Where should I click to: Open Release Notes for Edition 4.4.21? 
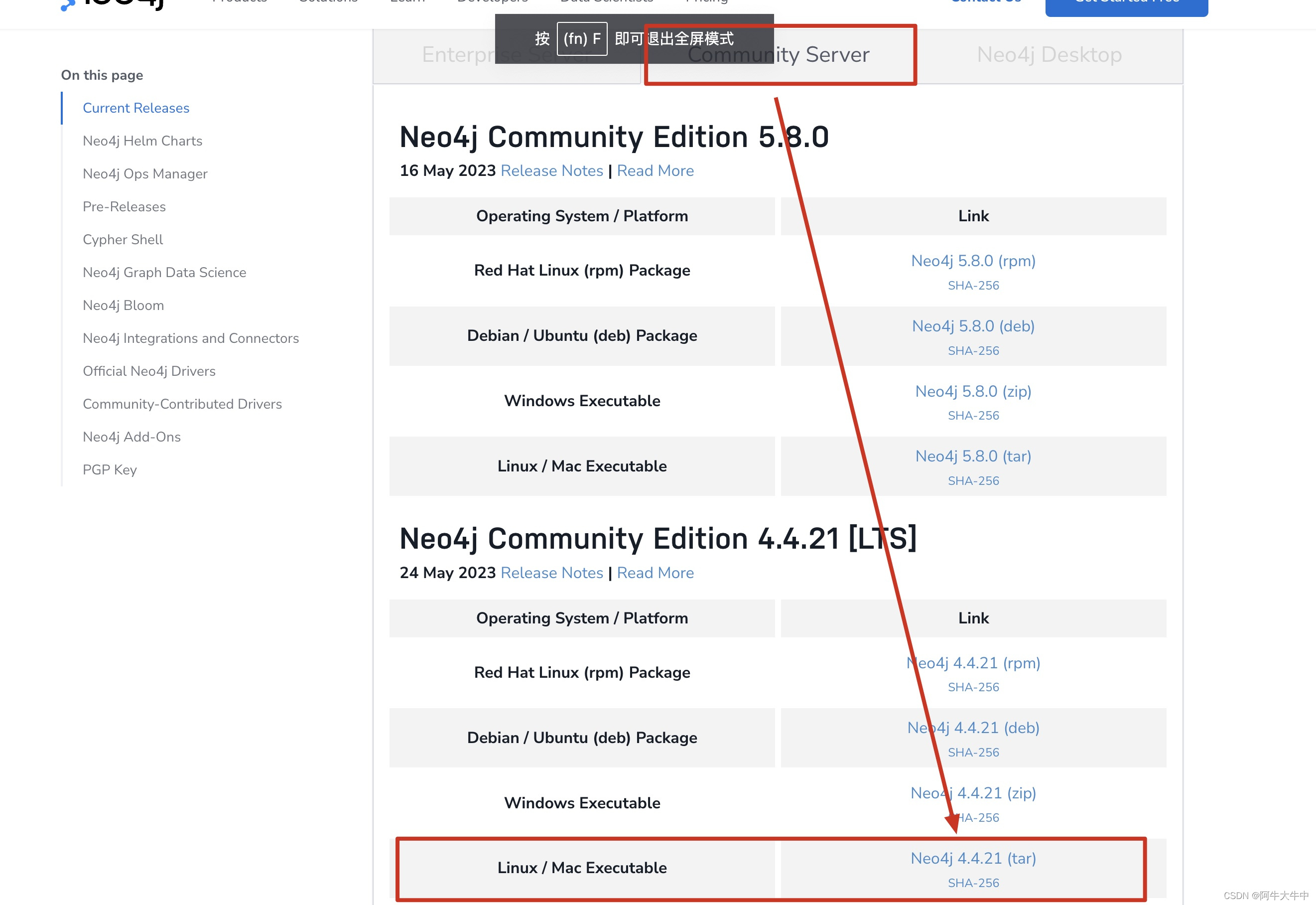pos(552,573)
